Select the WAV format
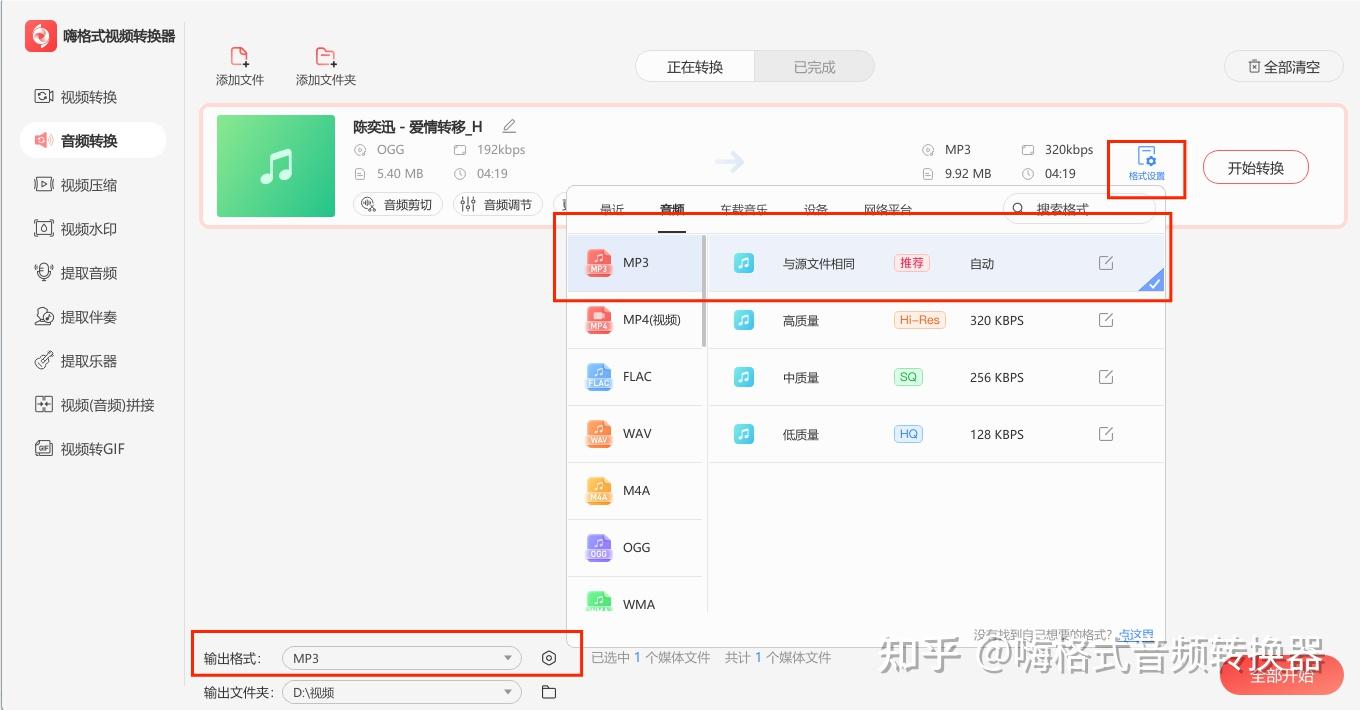Viewport: 1360px width, 710px height. click(x=635, y=434)
